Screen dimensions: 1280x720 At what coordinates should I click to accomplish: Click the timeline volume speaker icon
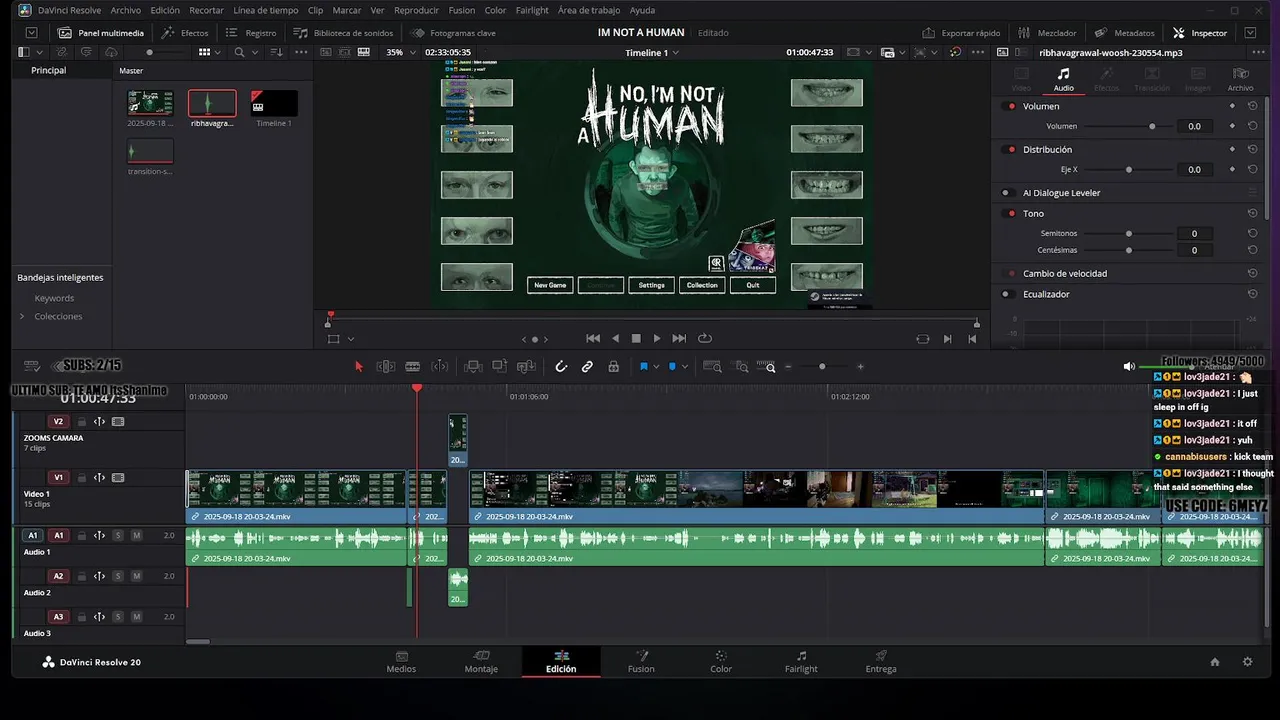coord(1129,367)
